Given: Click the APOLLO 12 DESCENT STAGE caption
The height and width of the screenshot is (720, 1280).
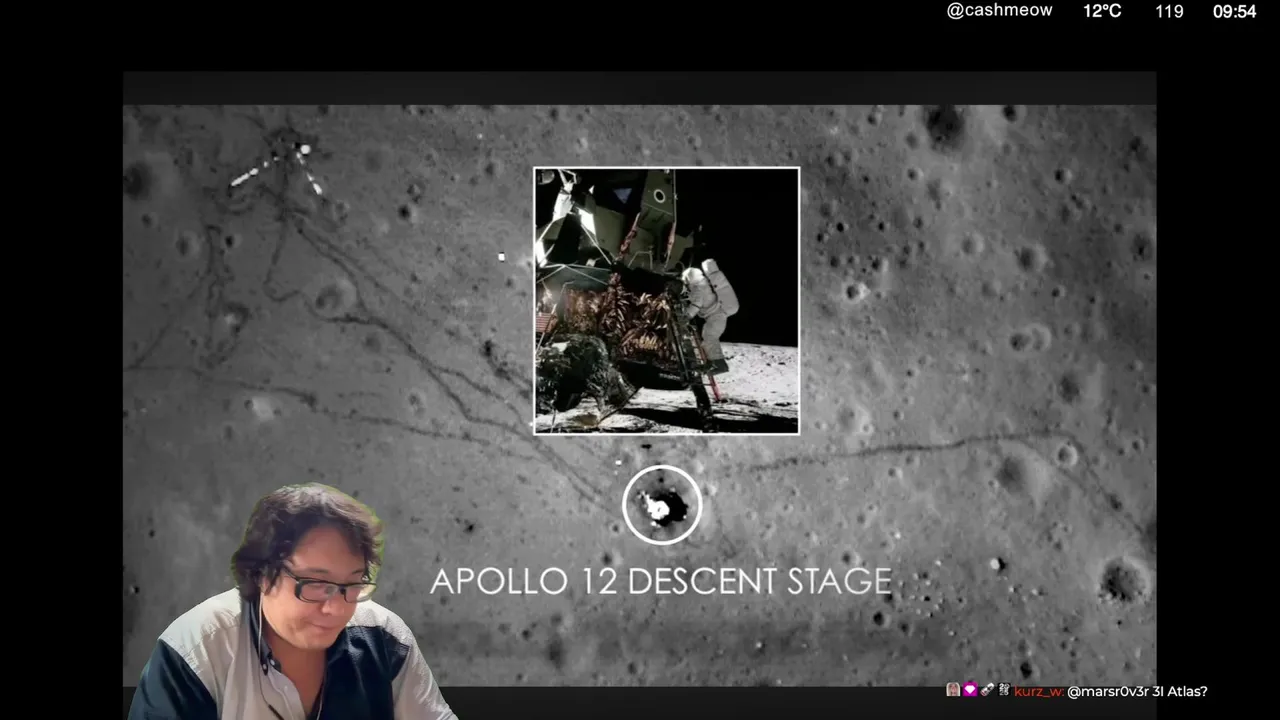Looking at the screenshot, I should click(x=661, y=581).
